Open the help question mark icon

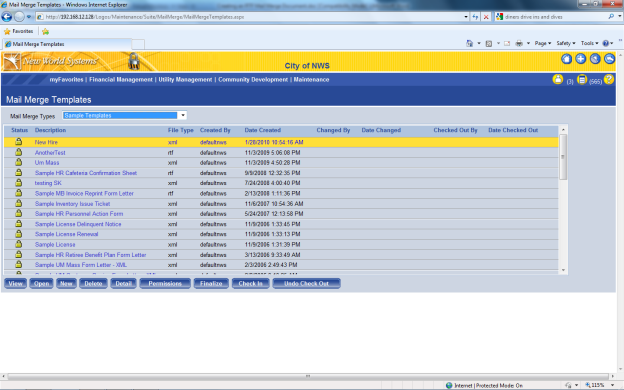(608, 79)
